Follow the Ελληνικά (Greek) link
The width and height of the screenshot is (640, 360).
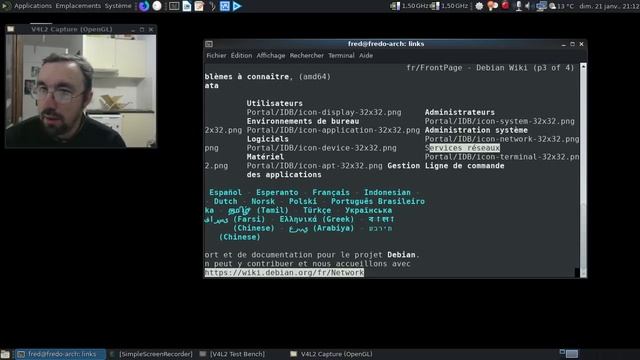pyautogui.click(x=317, y=219)
